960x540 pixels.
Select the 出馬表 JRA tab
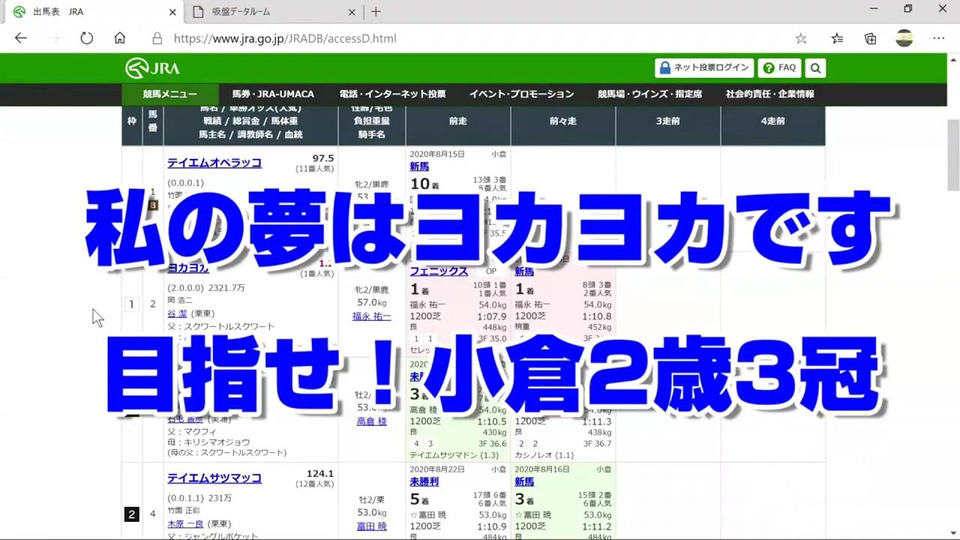pyautogui.click(x=95, y=12)
